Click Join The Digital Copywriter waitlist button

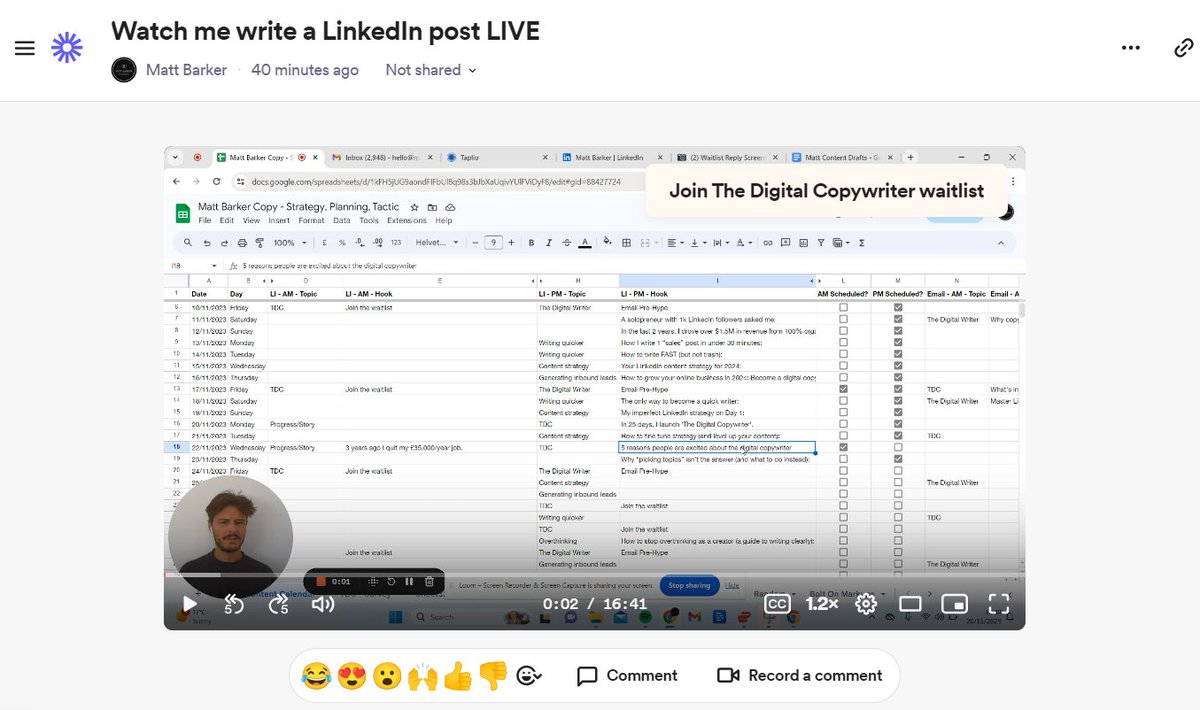(x=826, y=191)
